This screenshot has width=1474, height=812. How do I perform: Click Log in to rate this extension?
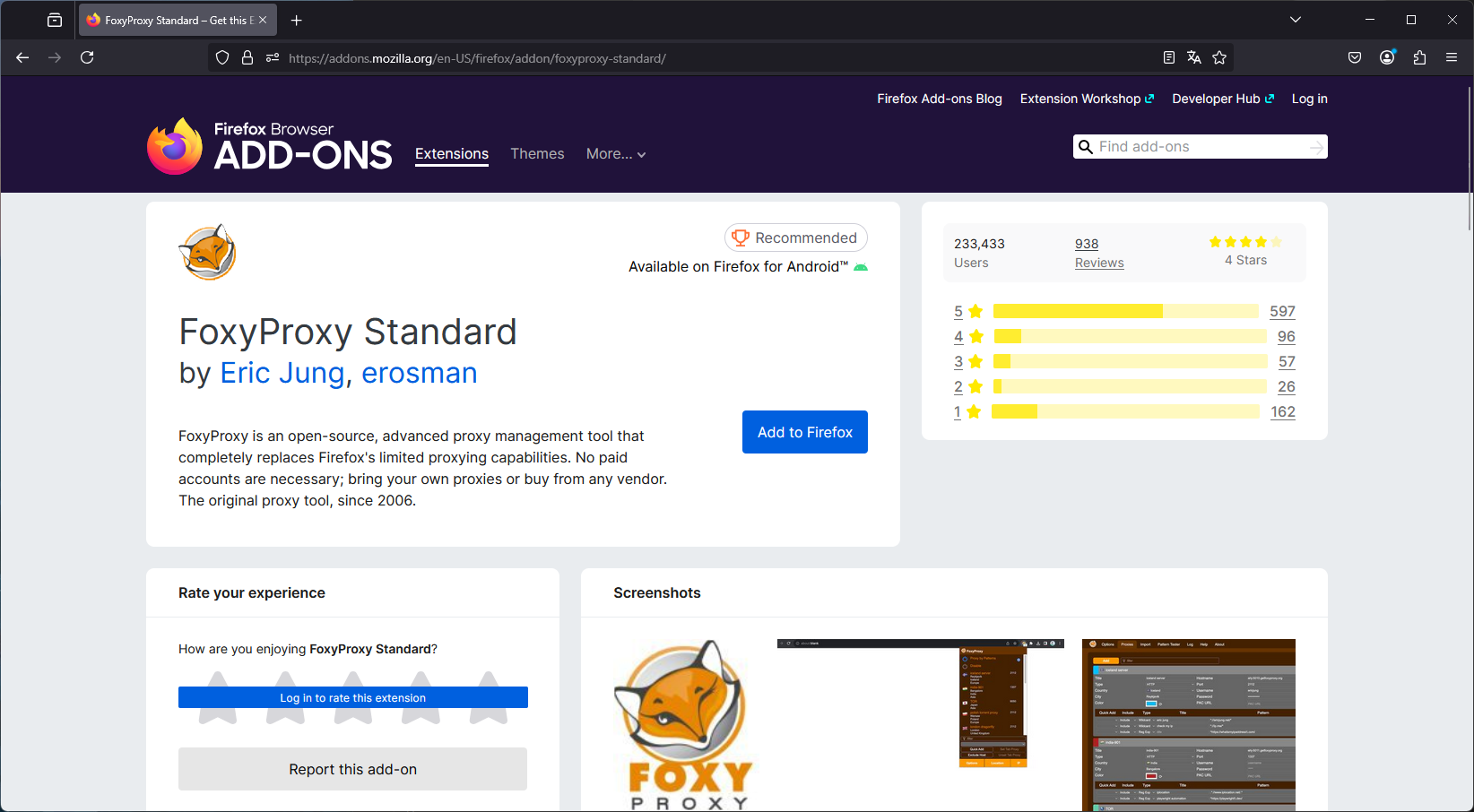tap(353, 697)
